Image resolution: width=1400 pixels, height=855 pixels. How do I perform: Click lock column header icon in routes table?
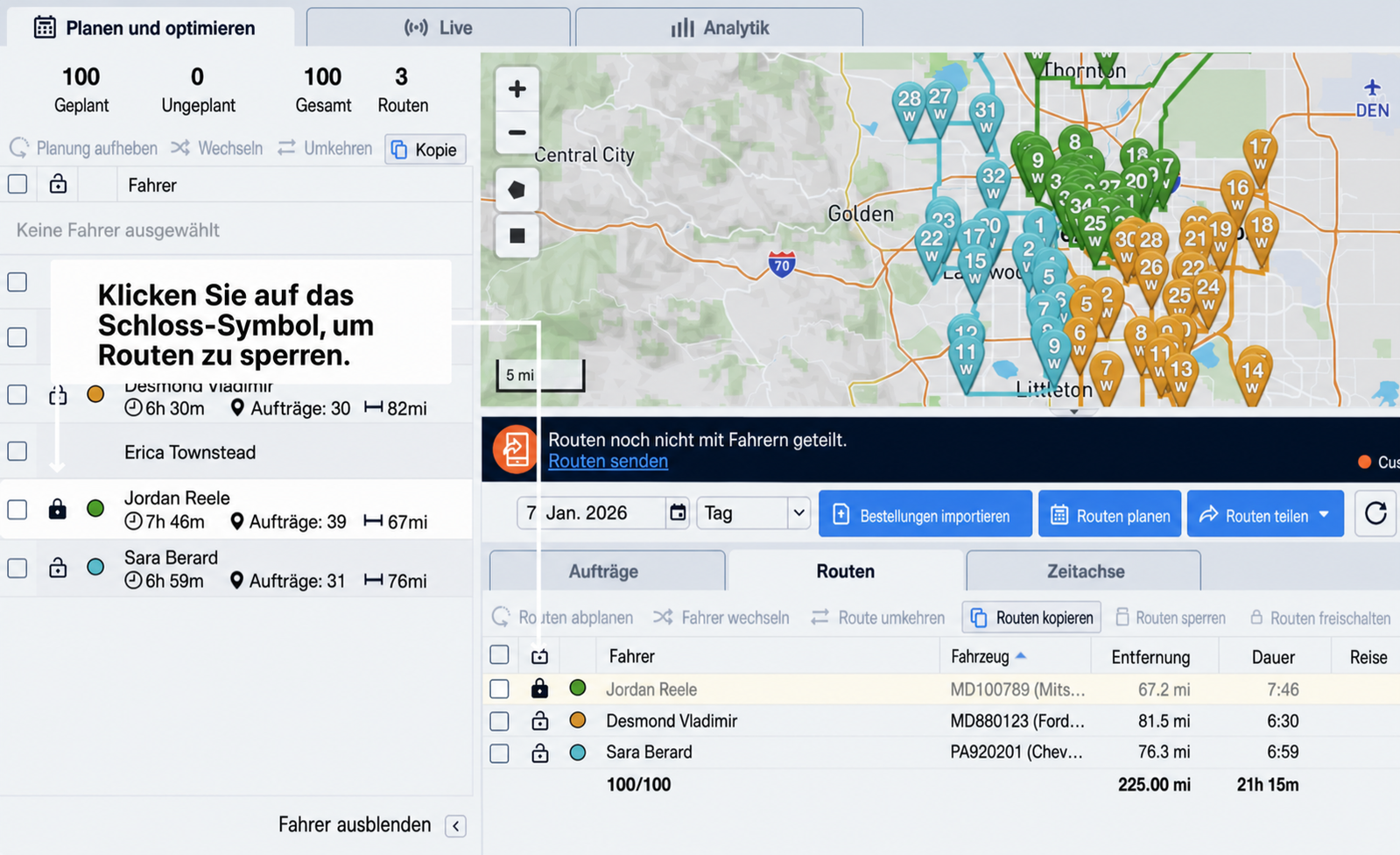coord(540,656)
